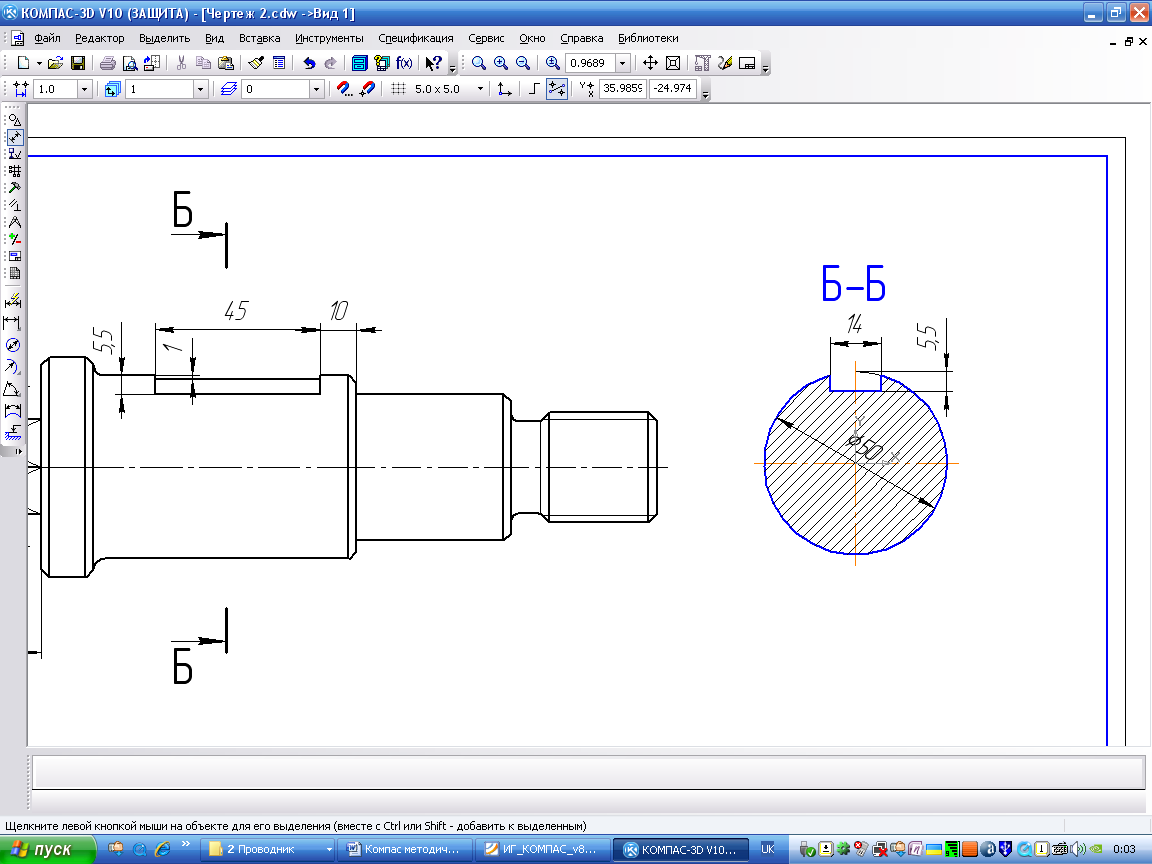The width and height of the screenshot is (1152, 864).
Task: Open the Windows пуск start button
Action: coord(47,849)
